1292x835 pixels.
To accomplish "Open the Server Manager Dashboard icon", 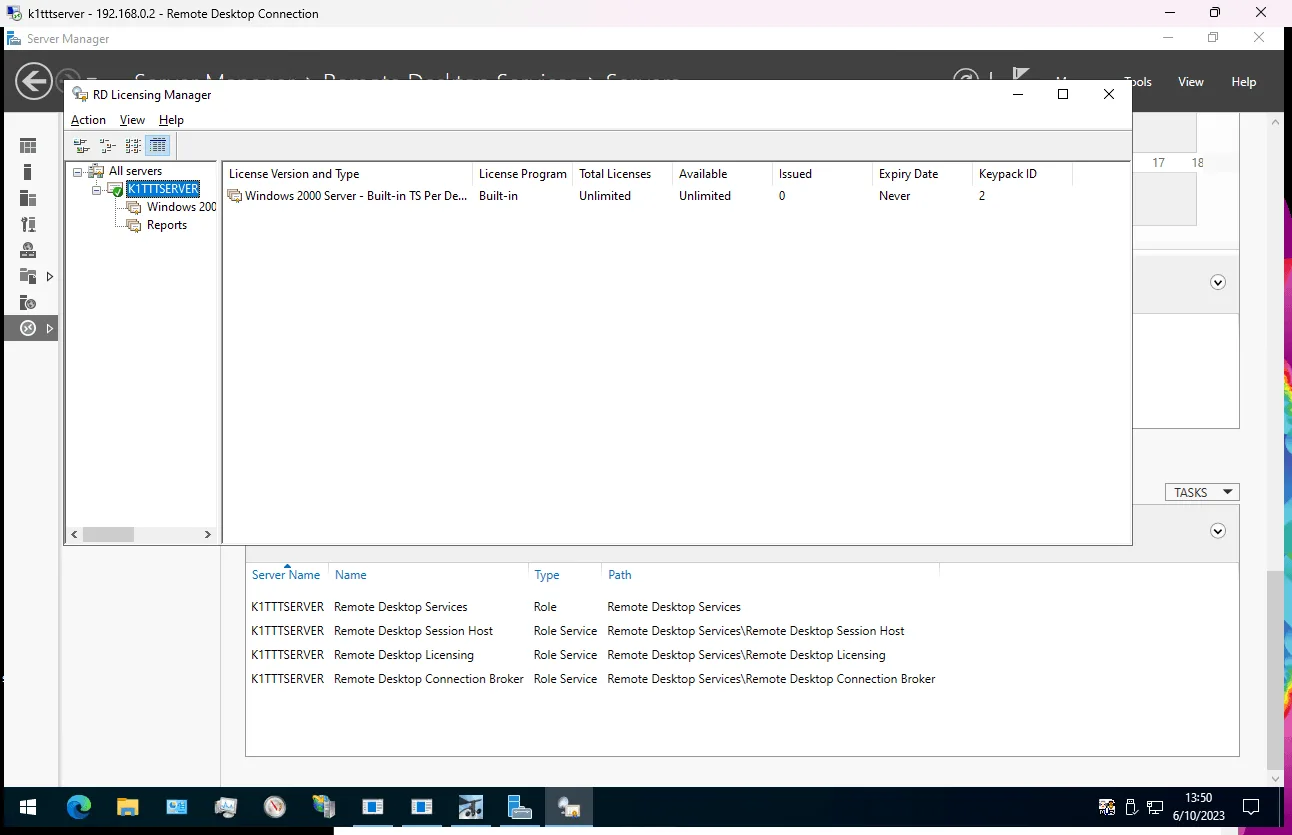I will [x=27, y=145].
